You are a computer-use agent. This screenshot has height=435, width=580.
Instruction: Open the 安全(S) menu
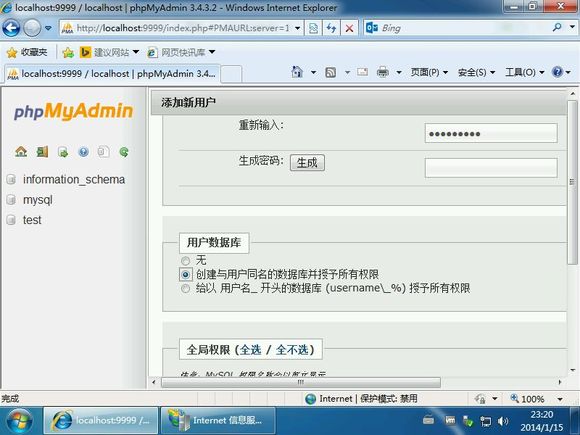(x=476, y=72)
